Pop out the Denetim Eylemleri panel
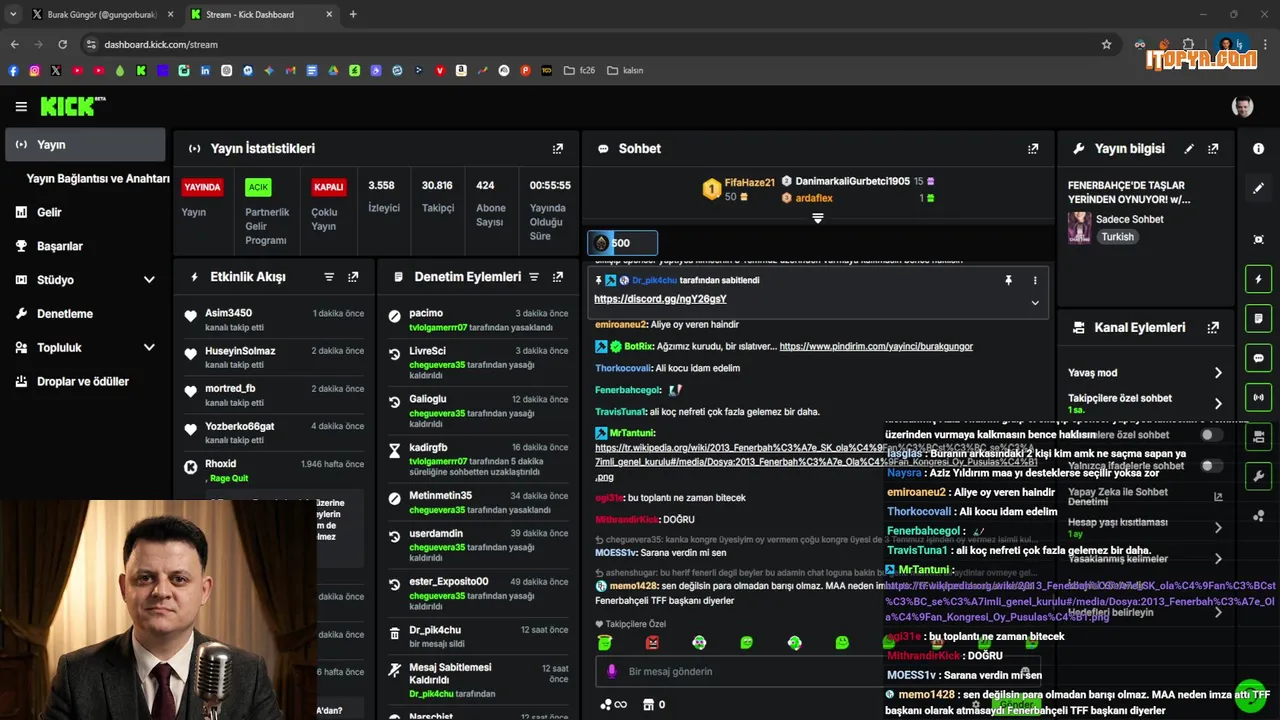This screenshot has width=1280, height=720. (x=558, y=277)
